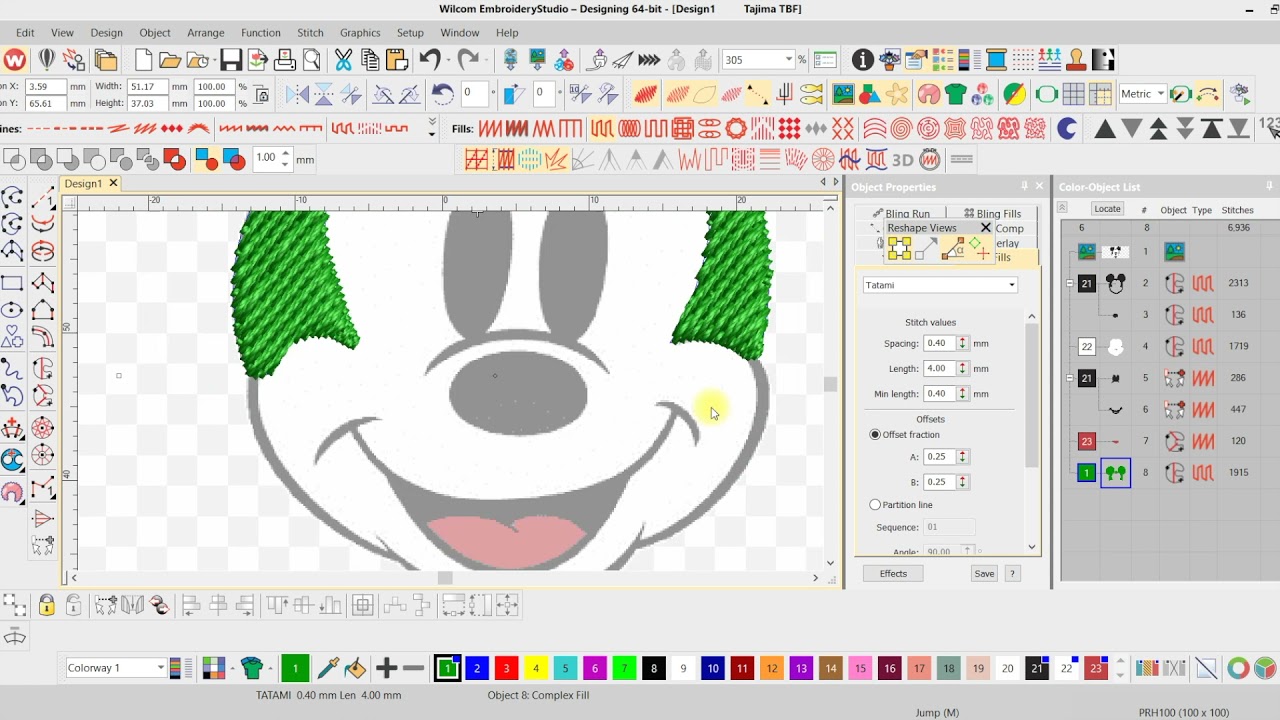Select the Partition line radio button
This screenshot has width=1280, height=720.
click(875, 505)
